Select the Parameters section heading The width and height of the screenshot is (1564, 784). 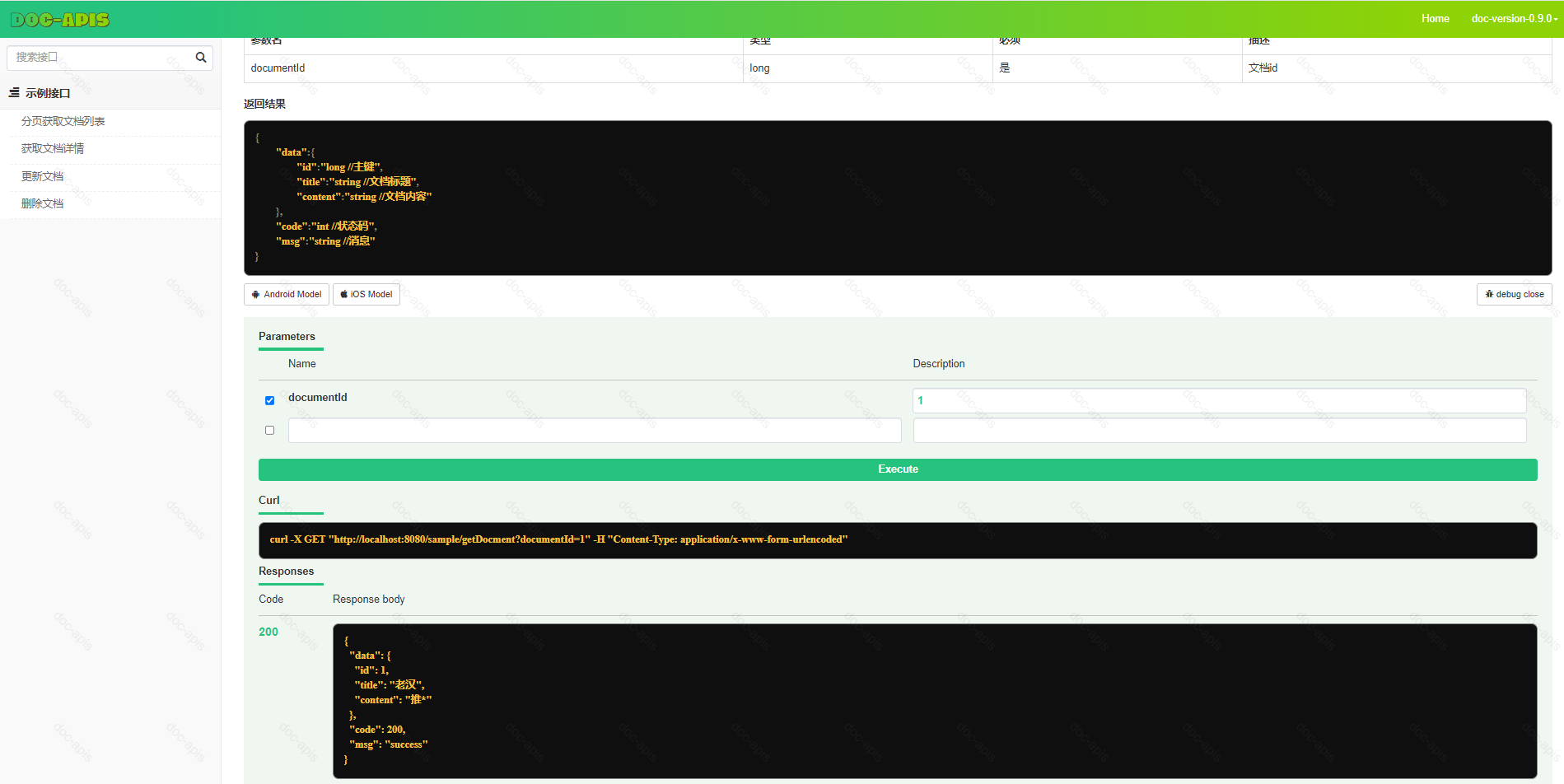pyautogui.click(x=287, y=337)
